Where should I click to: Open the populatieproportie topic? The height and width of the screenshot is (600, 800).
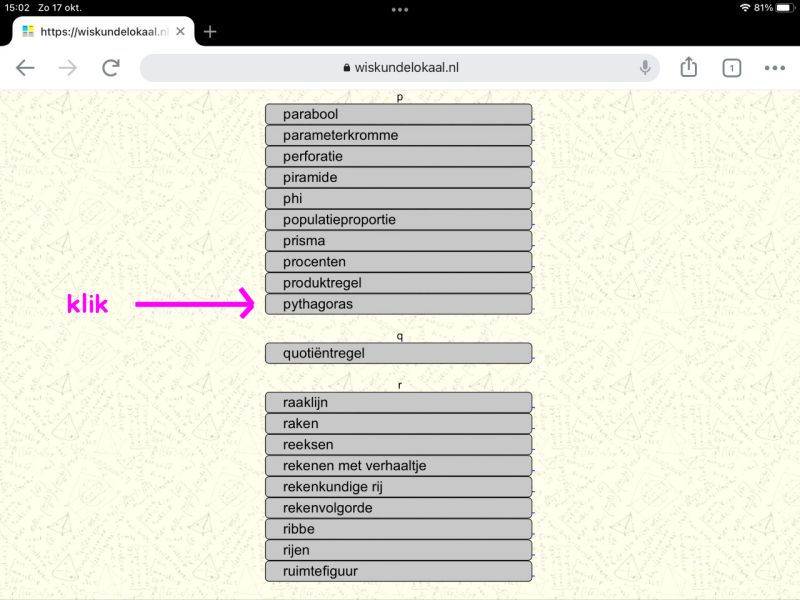tap(398, 220)
